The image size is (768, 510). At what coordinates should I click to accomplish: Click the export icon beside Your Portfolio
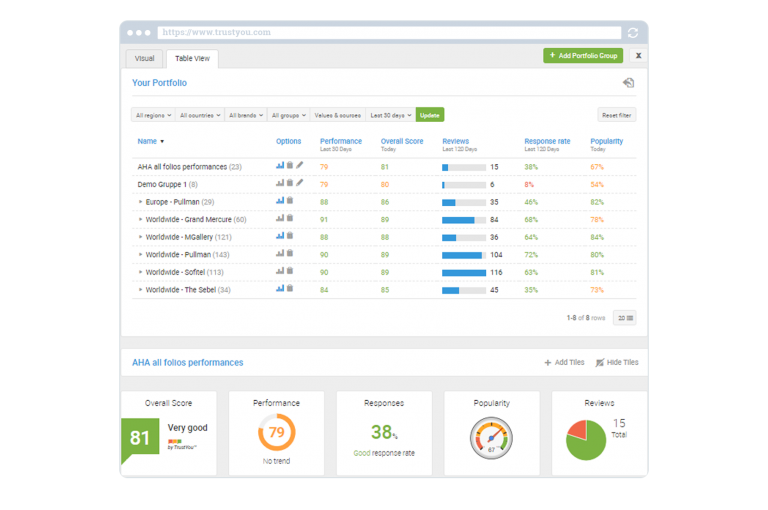(x=628, y=83)
